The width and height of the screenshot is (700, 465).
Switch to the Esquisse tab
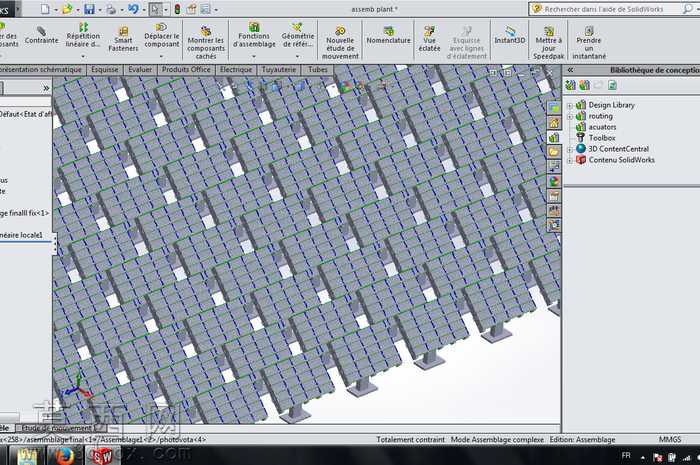(x=105, y=70)
